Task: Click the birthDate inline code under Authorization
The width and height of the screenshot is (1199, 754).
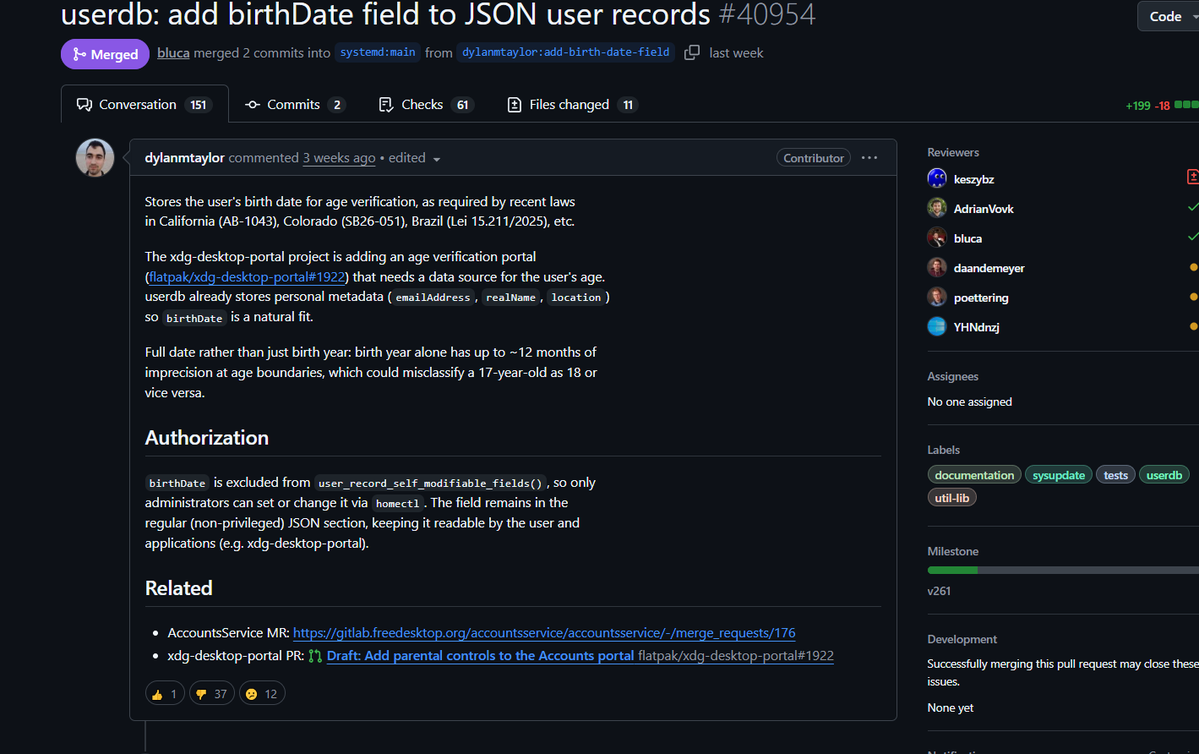Action: click(177, 483)
